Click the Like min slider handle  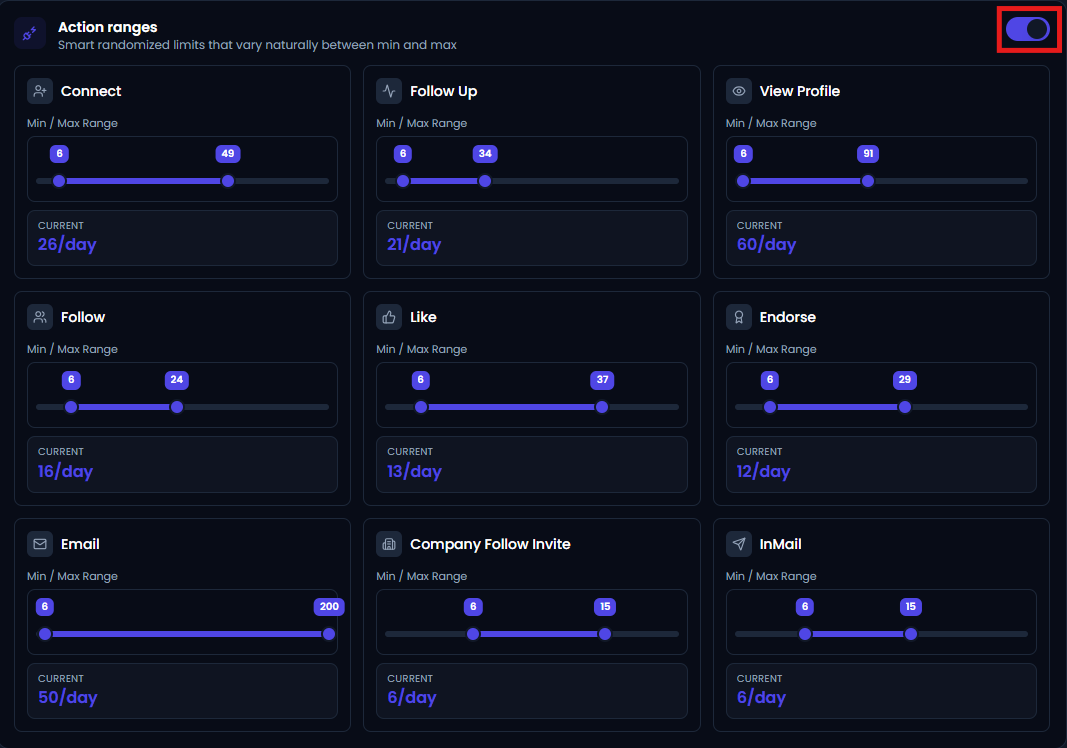point(421,407)
